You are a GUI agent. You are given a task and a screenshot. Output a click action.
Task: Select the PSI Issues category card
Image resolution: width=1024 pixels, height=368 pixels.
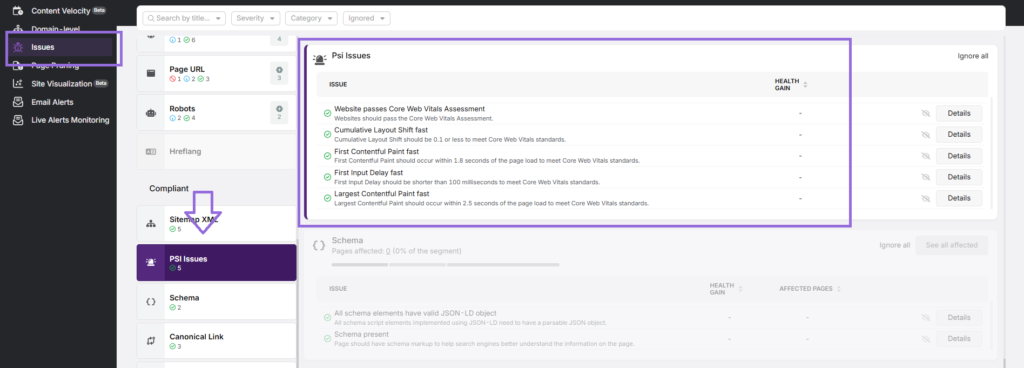click(216, 262)
